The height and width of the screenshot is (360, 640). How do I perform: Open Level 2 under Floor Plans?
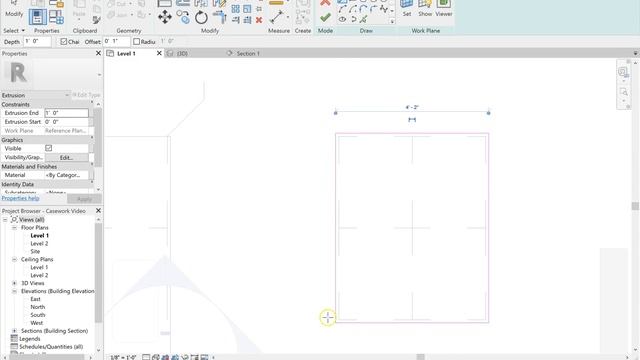pyautogui.click(x=39, y=244)
